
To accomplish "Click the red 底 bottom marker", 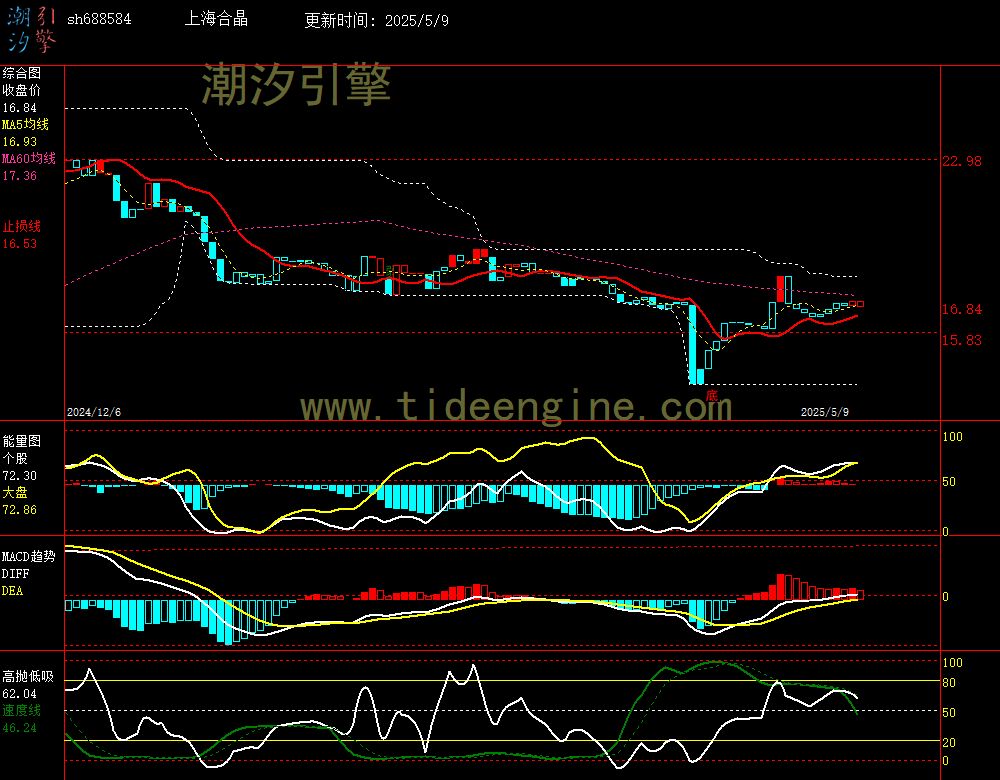I will (x=712, y=395).
